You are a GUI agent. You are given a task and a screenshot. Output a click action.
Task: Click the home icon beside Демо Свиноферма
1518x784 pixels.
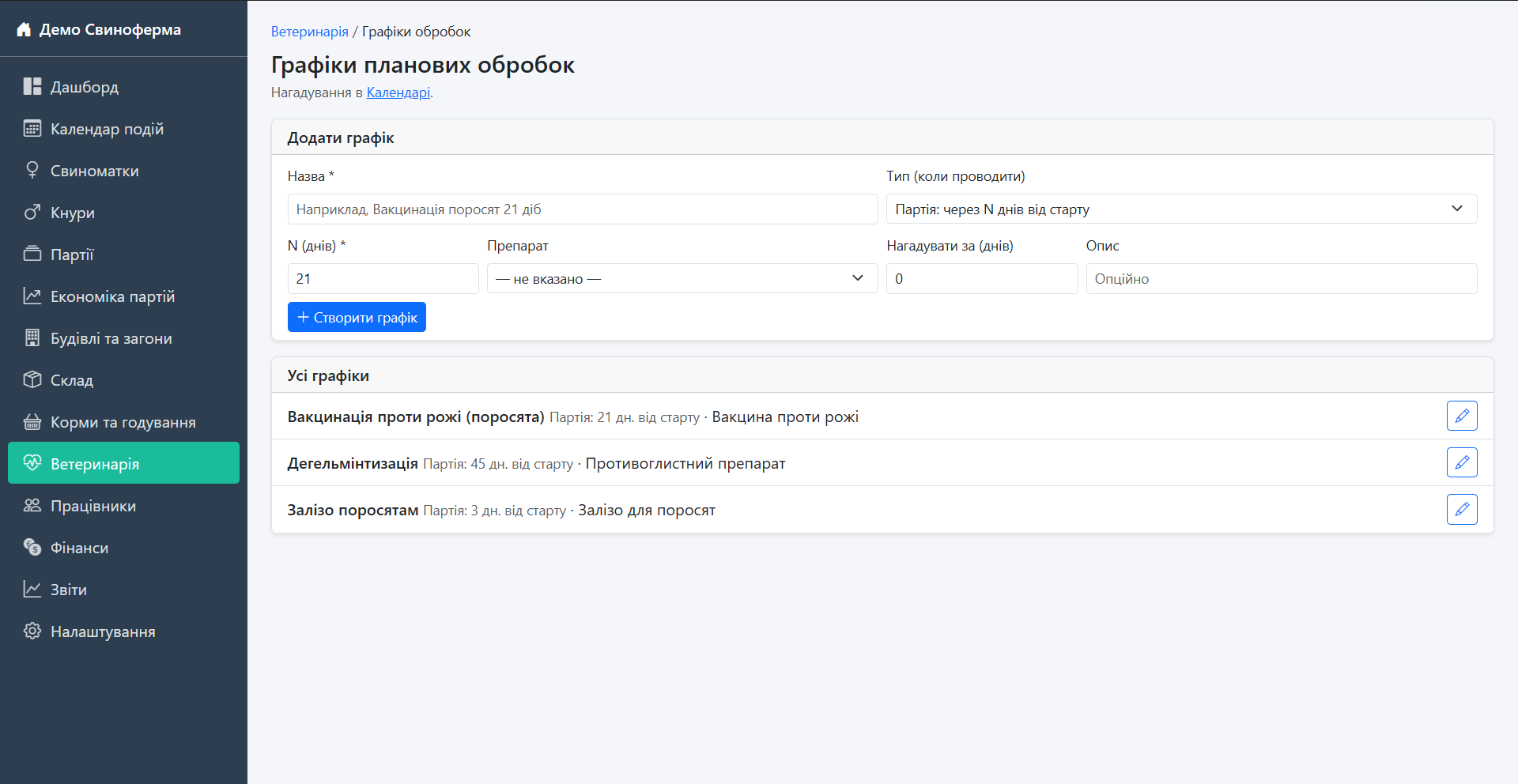(24, 30)
